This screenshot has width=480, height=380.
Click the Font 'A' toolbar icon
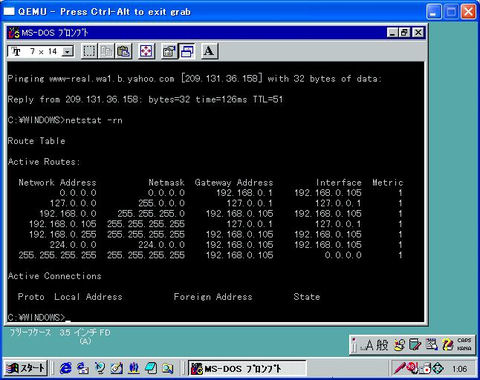[x=209, y=51]
